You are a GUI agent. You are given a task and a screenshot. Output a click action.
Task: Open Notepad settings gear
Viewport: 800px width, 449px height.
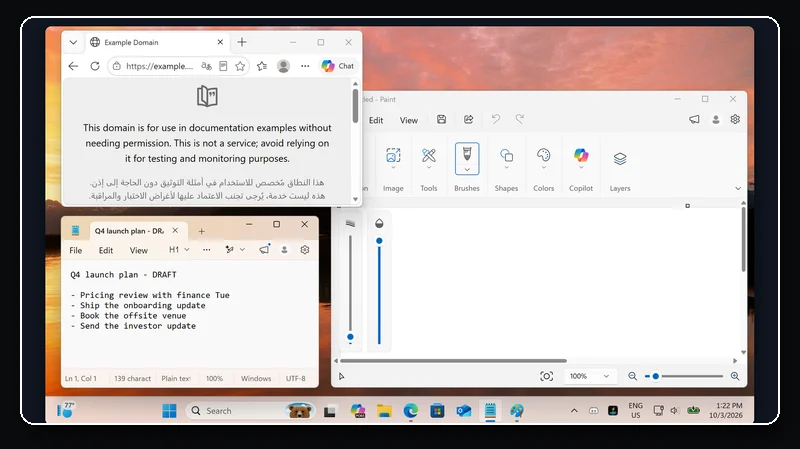coord(305,250)
